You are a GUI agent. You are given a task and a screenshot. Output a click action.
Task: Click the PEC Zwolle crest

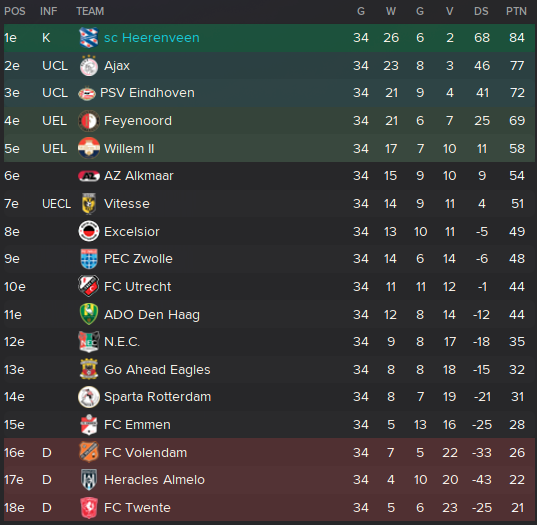(89, 259)
